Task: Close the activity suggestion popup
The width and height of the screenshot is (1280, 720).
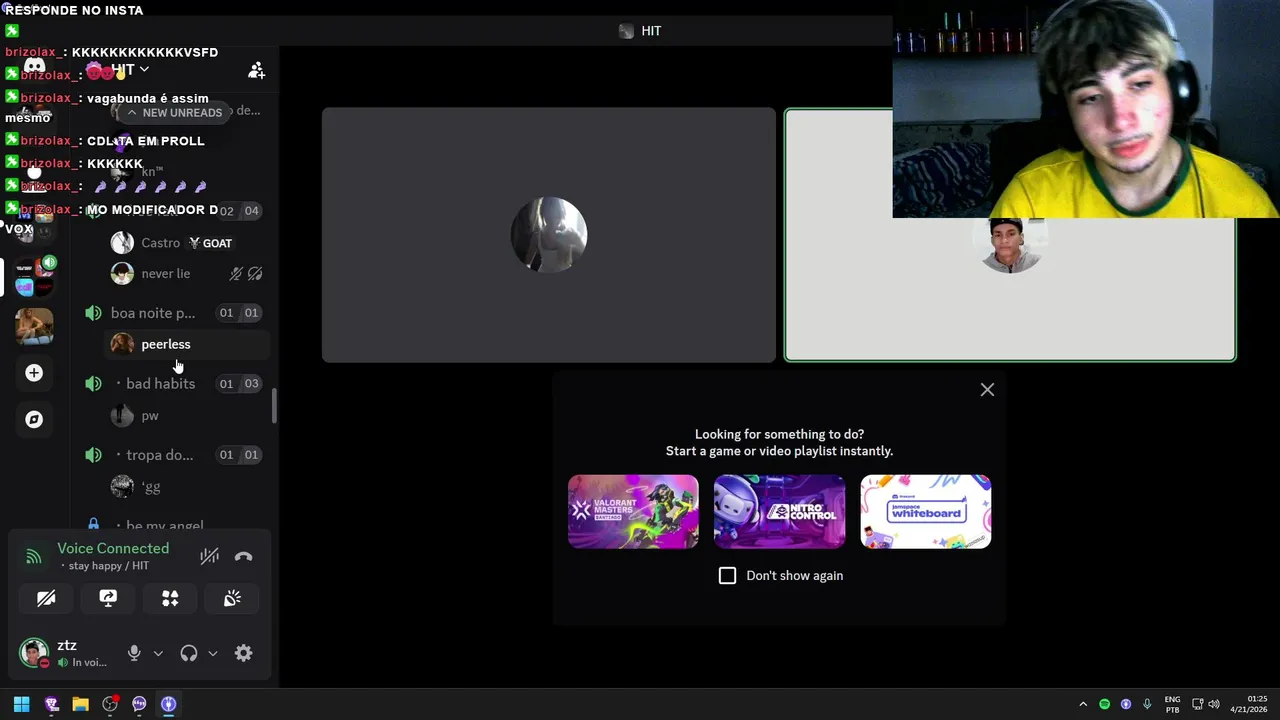Action: (x=987, y=390)
